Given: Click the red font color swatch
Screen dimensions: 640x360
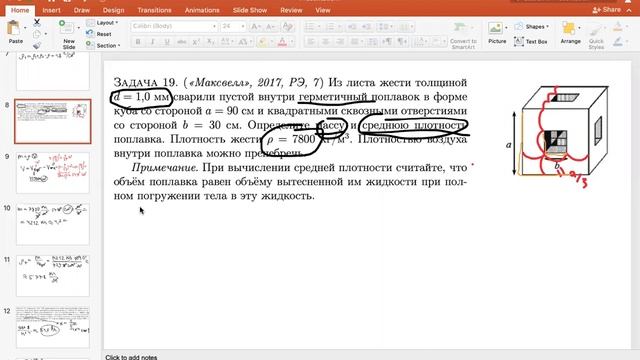Looking at the screenshot, I should tap(282, 42).
